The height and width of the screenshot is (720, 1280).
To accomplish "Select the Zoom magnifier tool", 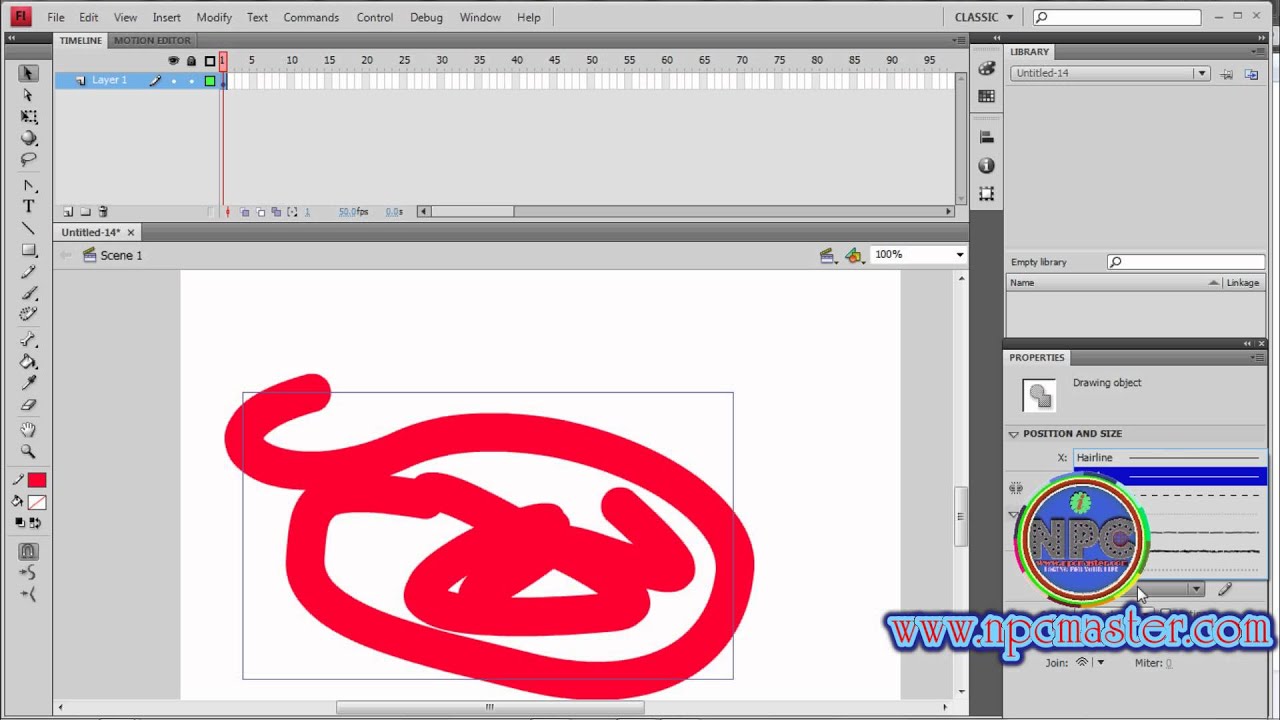I will click(28, 452).
